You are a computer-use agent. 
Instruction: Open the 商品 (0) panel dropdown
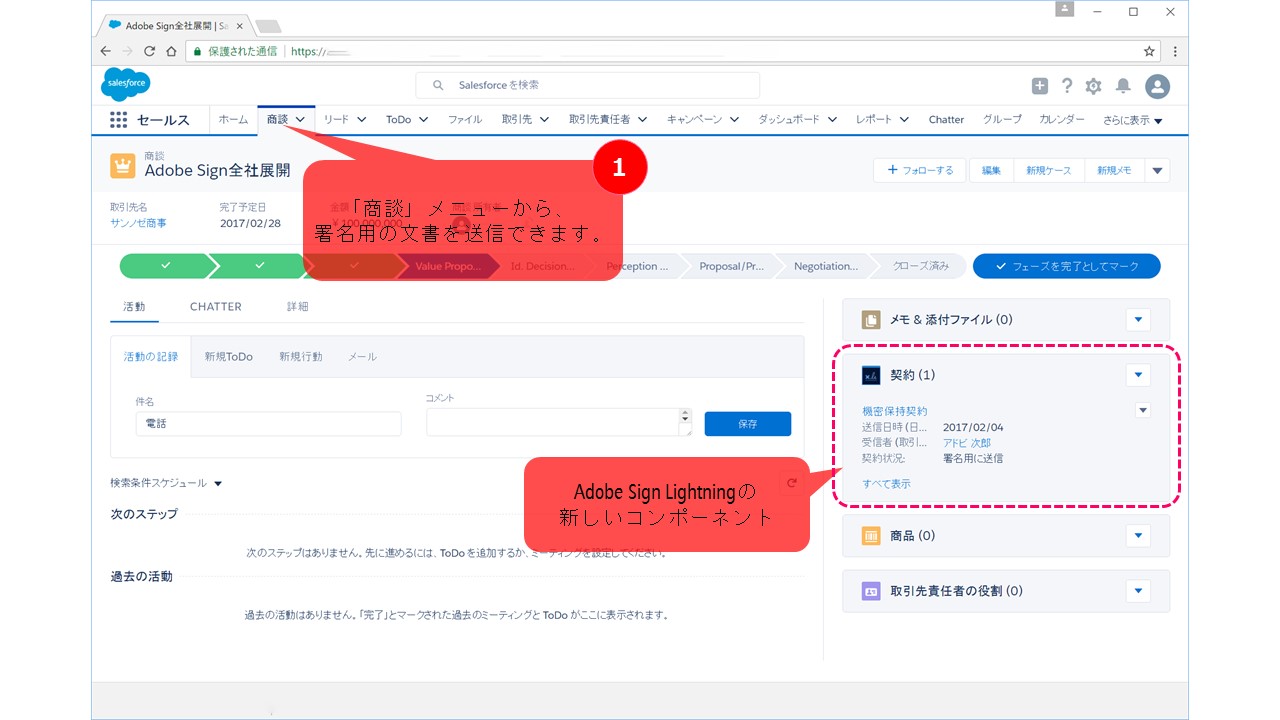[1138, 536]
